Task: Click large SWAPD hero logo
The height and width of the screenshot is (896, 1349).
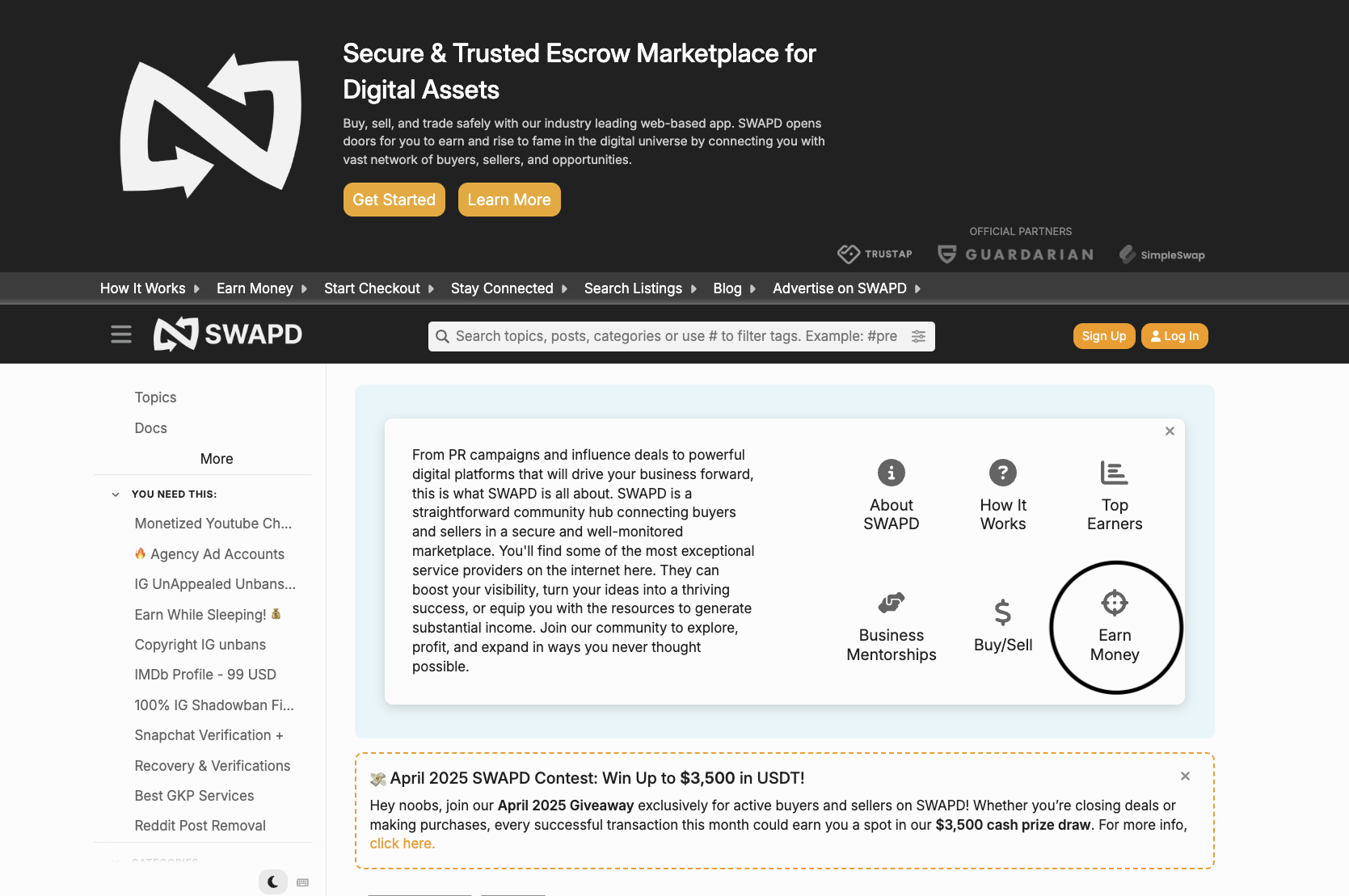Action: pos(211,126)
